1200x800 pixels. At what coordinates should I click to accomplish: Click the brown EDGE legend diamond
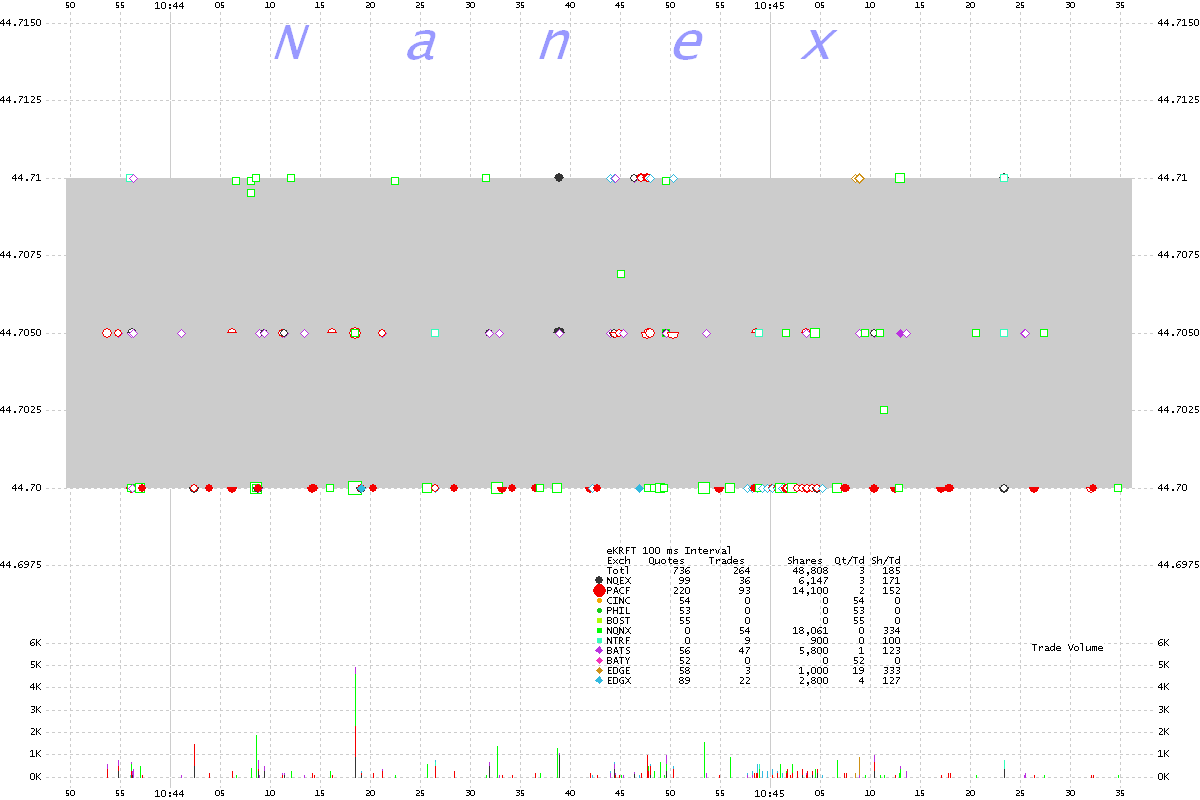click(x=599, y=670)
